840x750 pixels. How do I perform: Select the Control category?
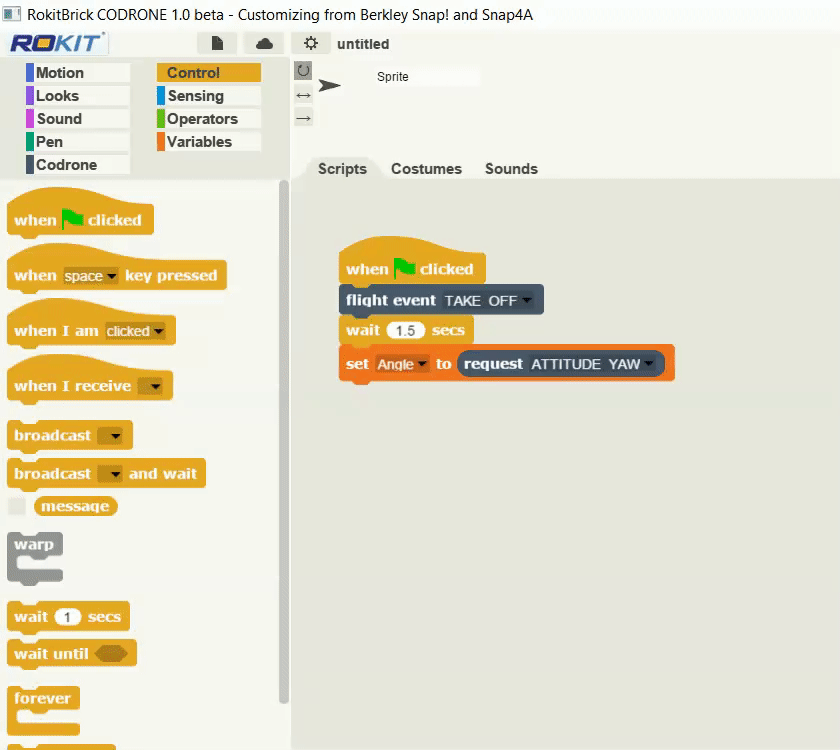[209, 72]
